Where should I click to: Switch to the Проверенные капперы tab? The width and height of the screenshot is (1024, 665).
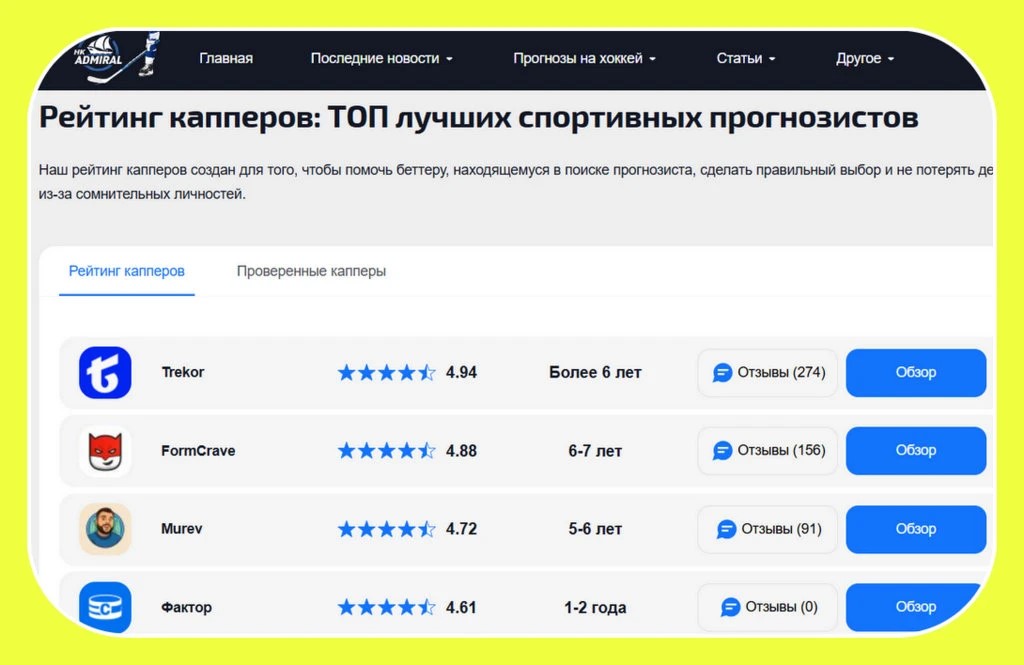[311, 271]
